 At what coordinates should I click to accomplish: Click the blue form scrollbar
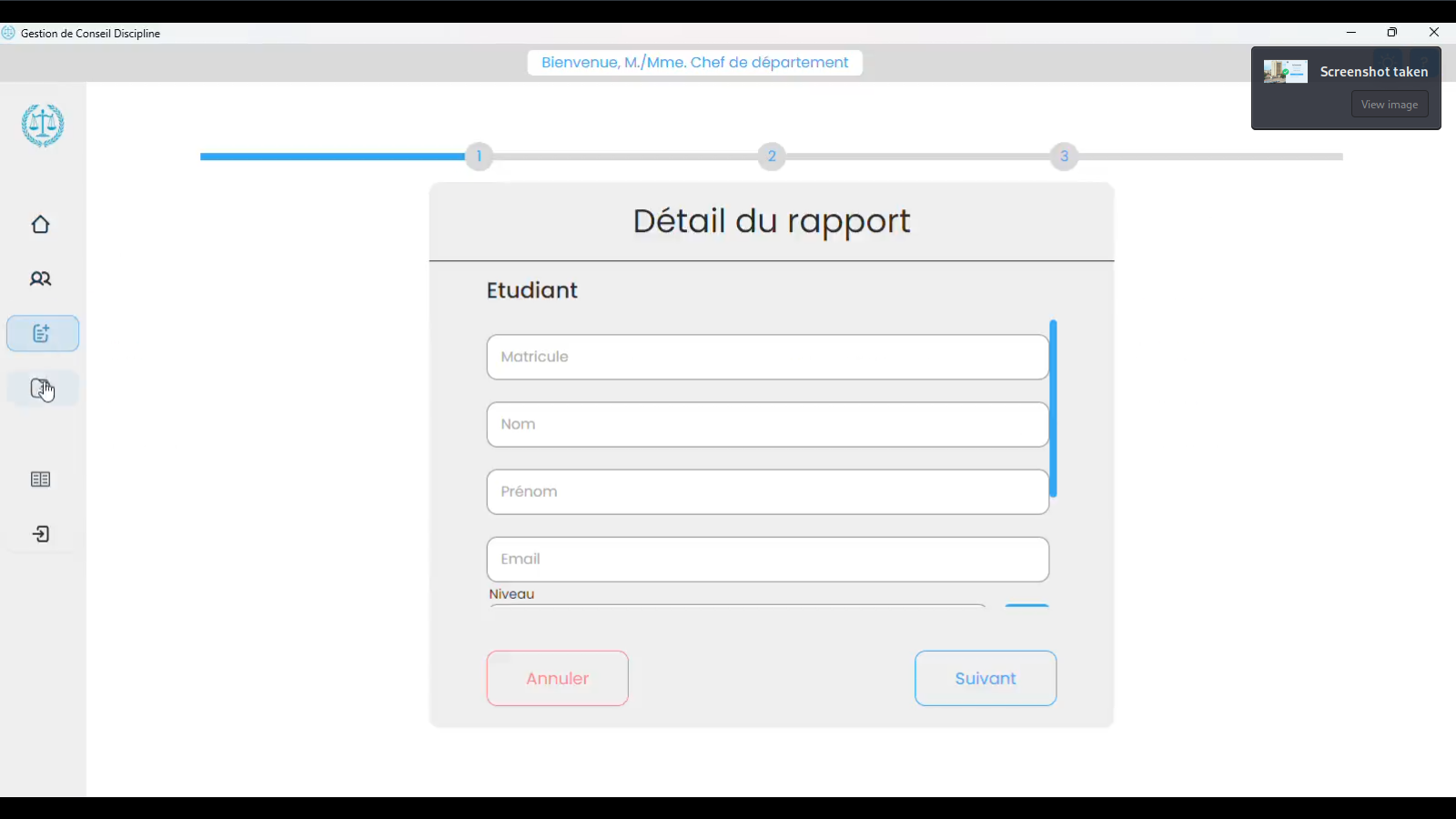tap(1053, 408)
